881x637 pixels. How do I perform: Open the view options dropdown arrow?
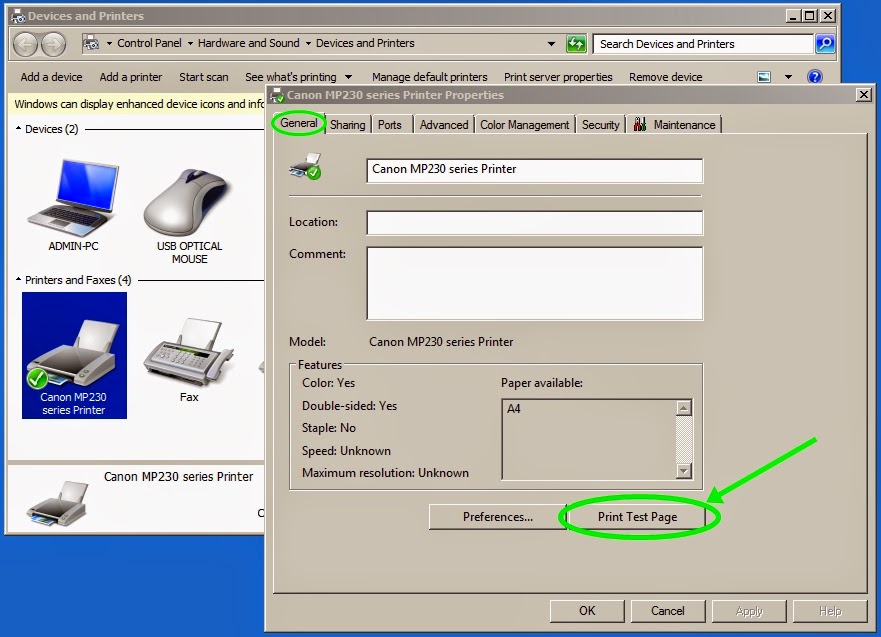(x=788, y=77)
